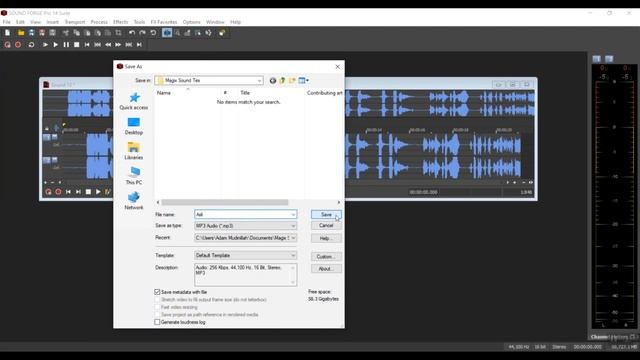Open the Transport menu

pos(75,22)
